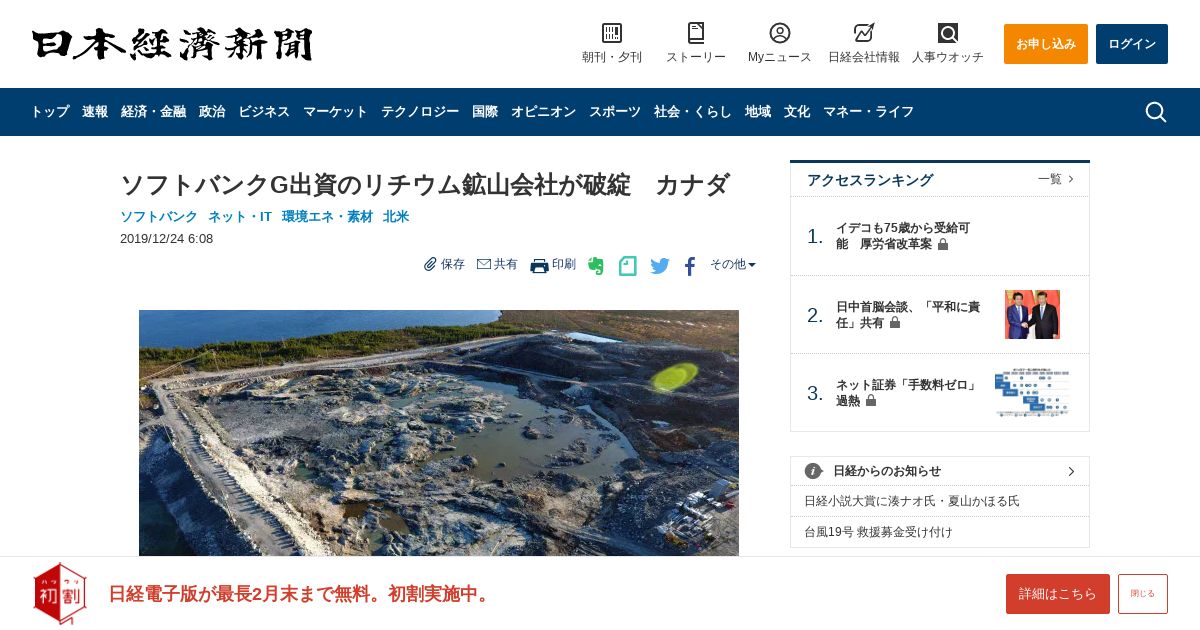
Task: Print article using 印刷 icon
Action: (553, 265)
